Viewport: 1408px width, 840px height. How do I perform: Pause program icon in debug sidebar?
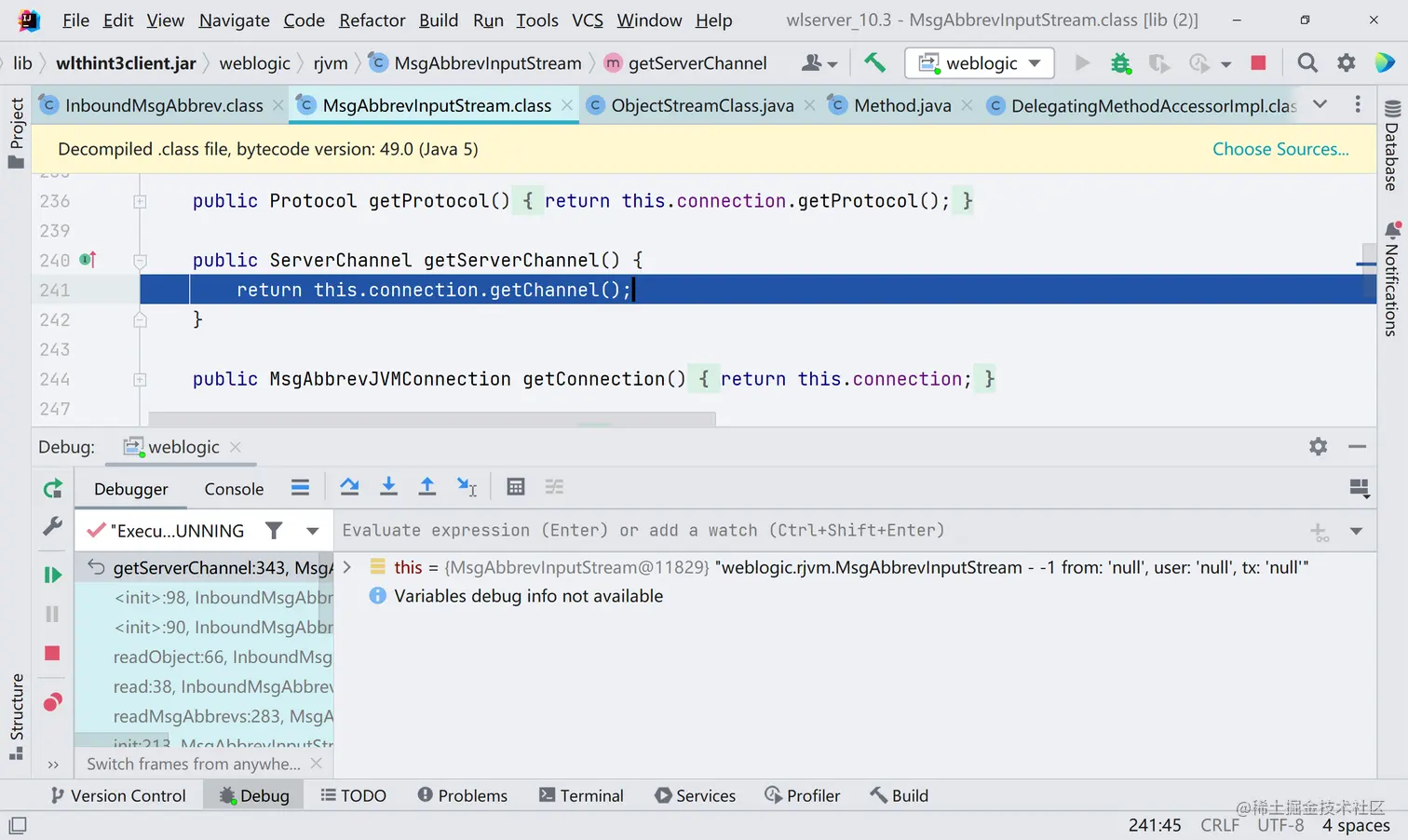pyautogui.click(x=52, y=614)
